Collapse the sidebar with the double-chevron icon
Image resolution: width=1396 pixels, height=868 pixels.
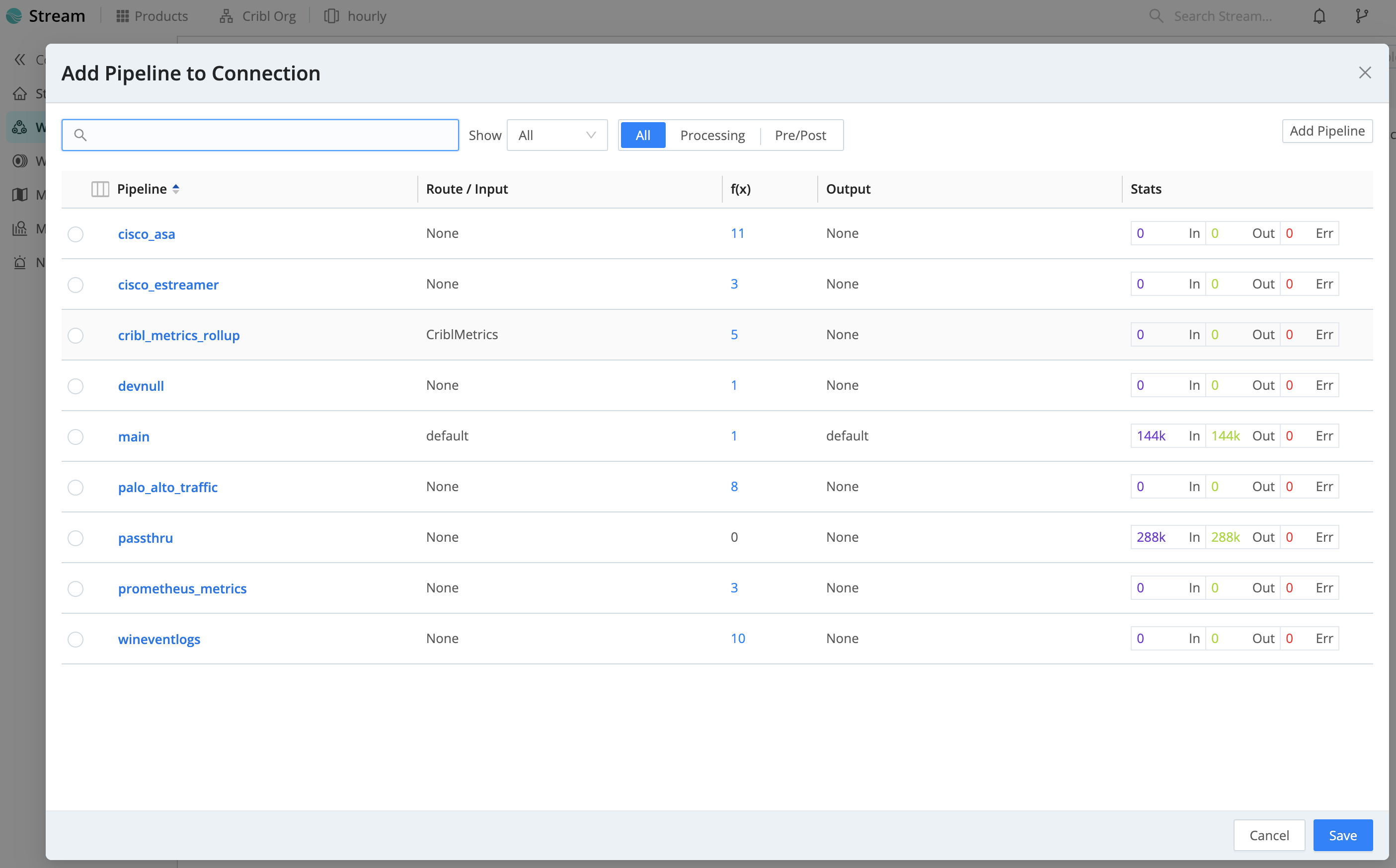point(19,59)
